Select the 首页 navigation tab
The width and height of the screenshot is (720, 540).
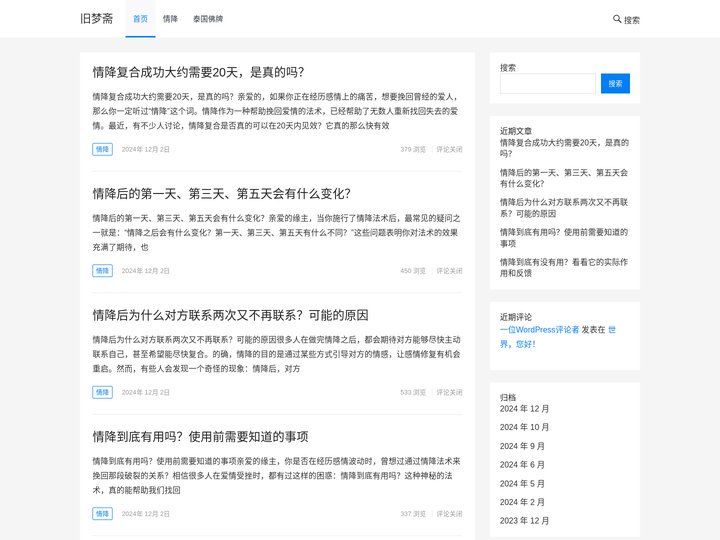pos(141,19)
